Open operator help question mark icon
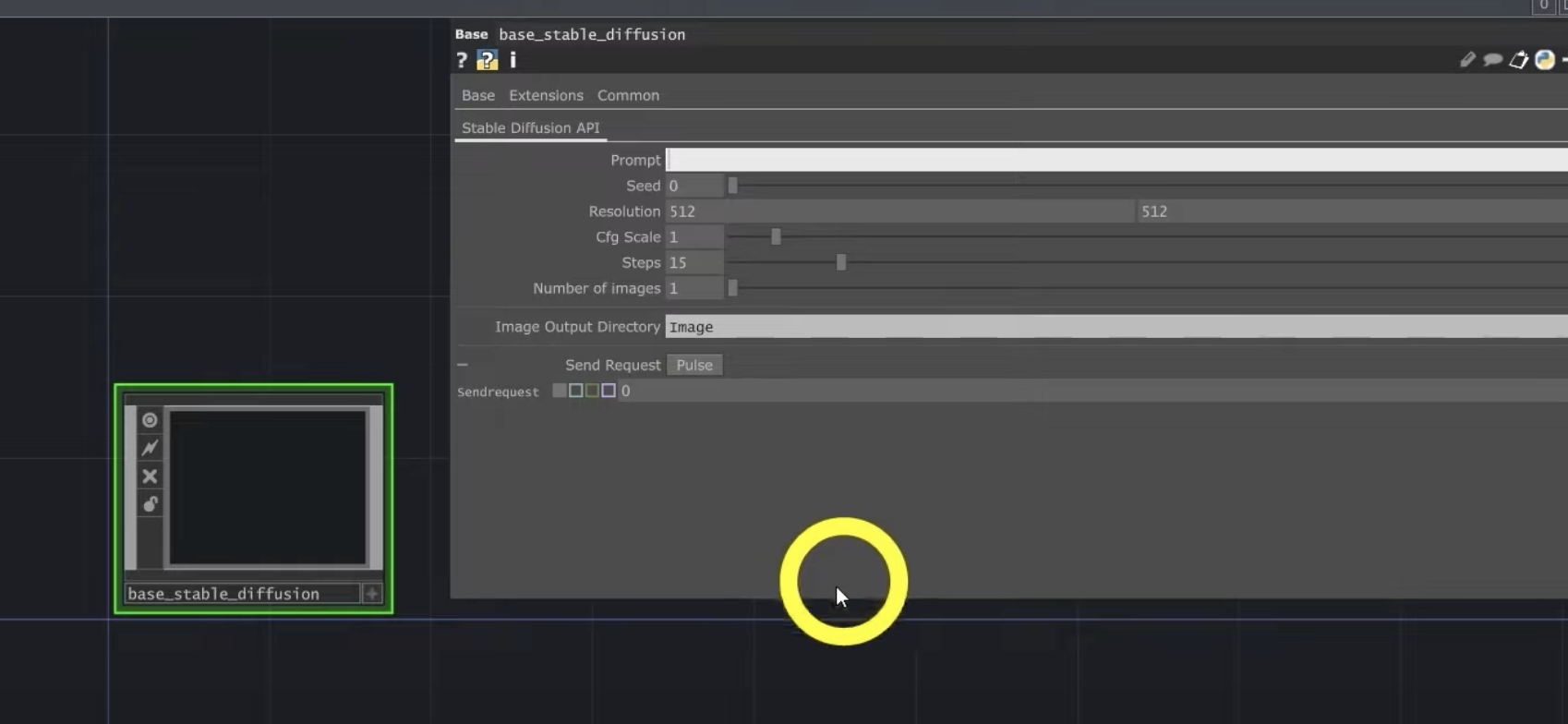Viewport: 1568px width, 724px height. [462, 60]
